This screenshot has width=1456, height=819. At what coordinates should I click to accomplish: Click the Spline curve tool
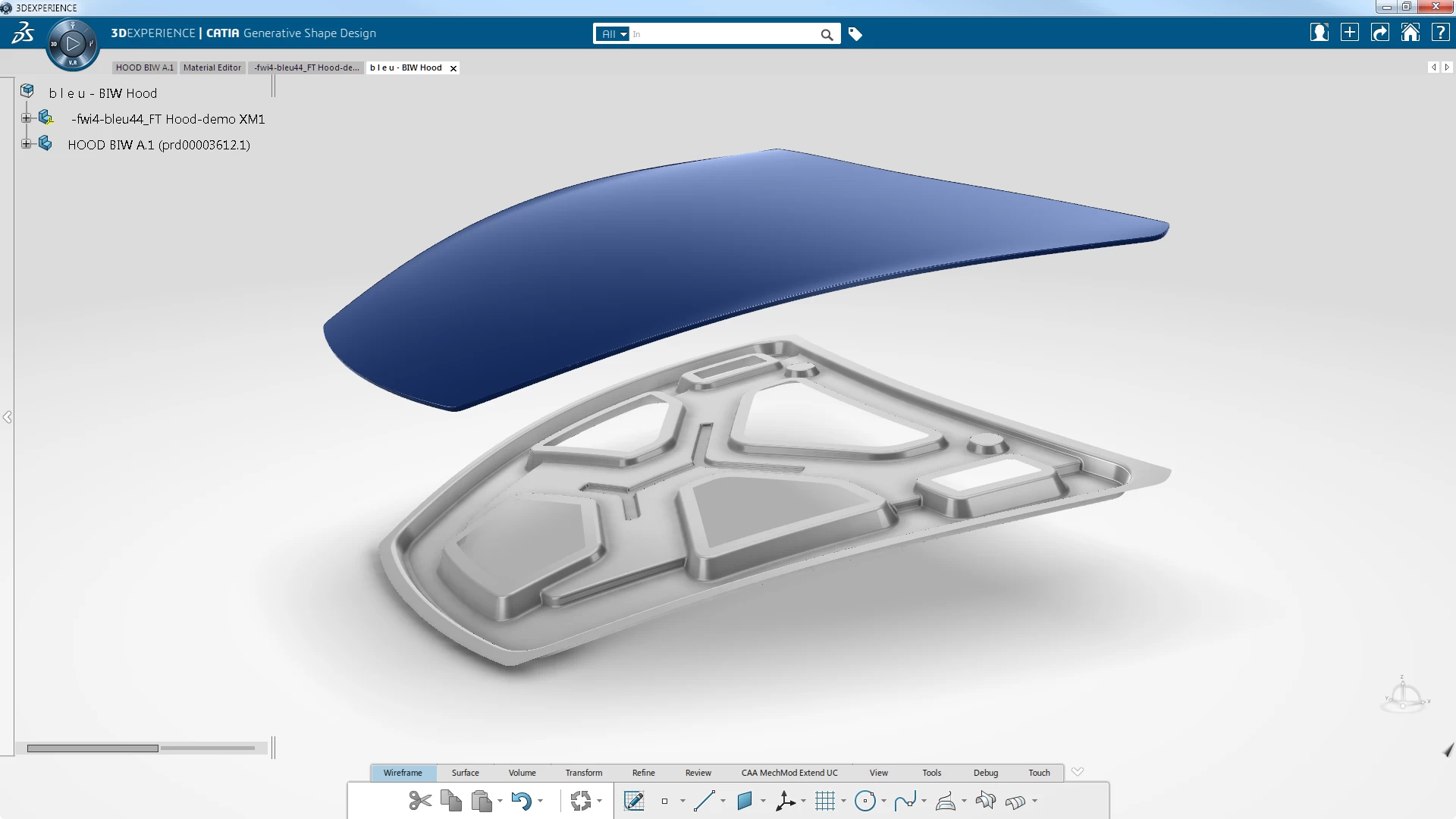click(x=905, y=801)
